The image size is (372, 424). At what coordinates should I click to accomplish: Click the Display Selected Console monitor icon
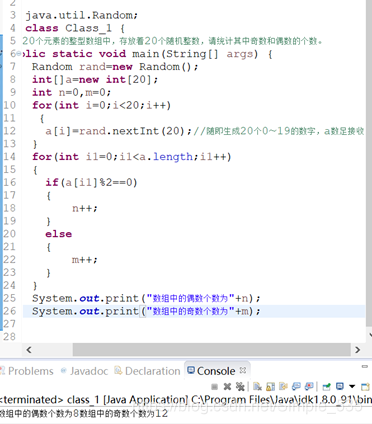click(340, 386)
